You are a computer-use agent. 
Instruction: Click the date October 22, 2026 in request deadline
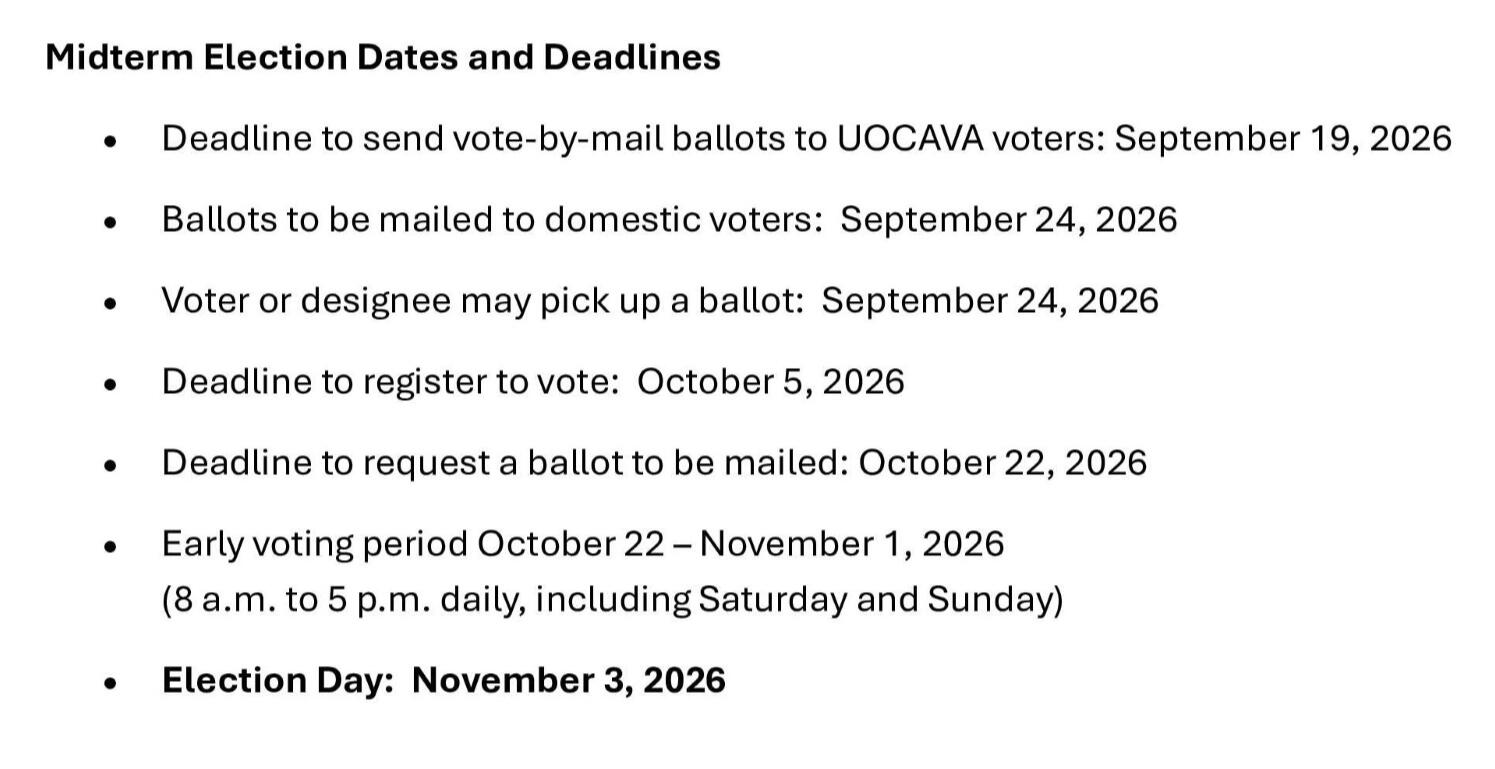pyautogui.click(x=1002, y=462)
